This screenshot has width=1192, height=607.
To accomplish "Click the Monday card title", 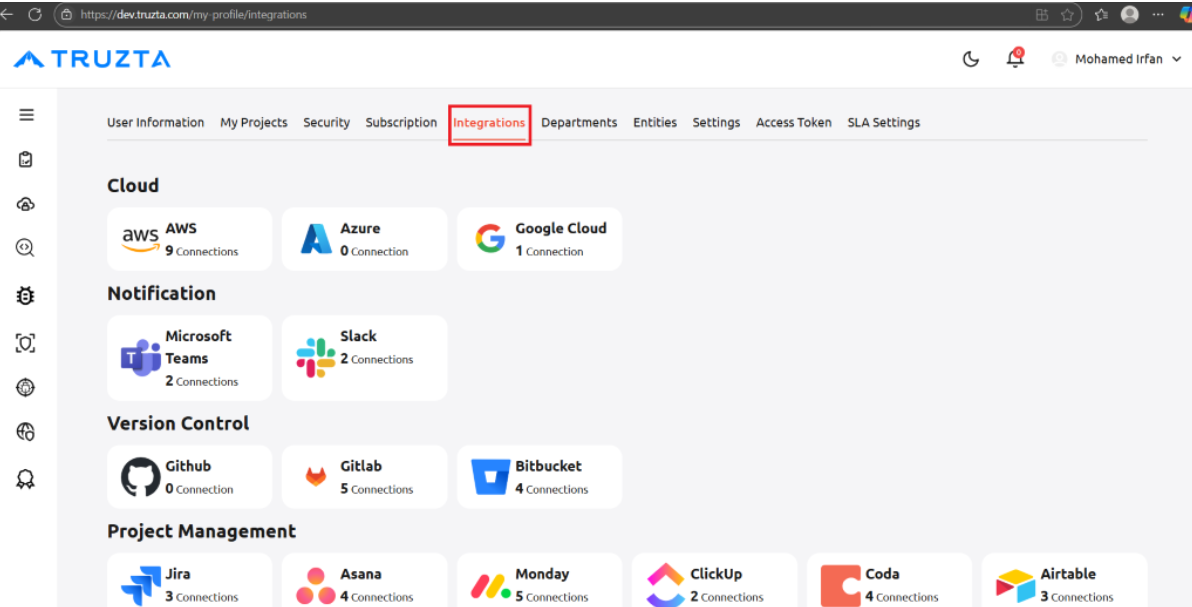I will [x=542, y=574].
